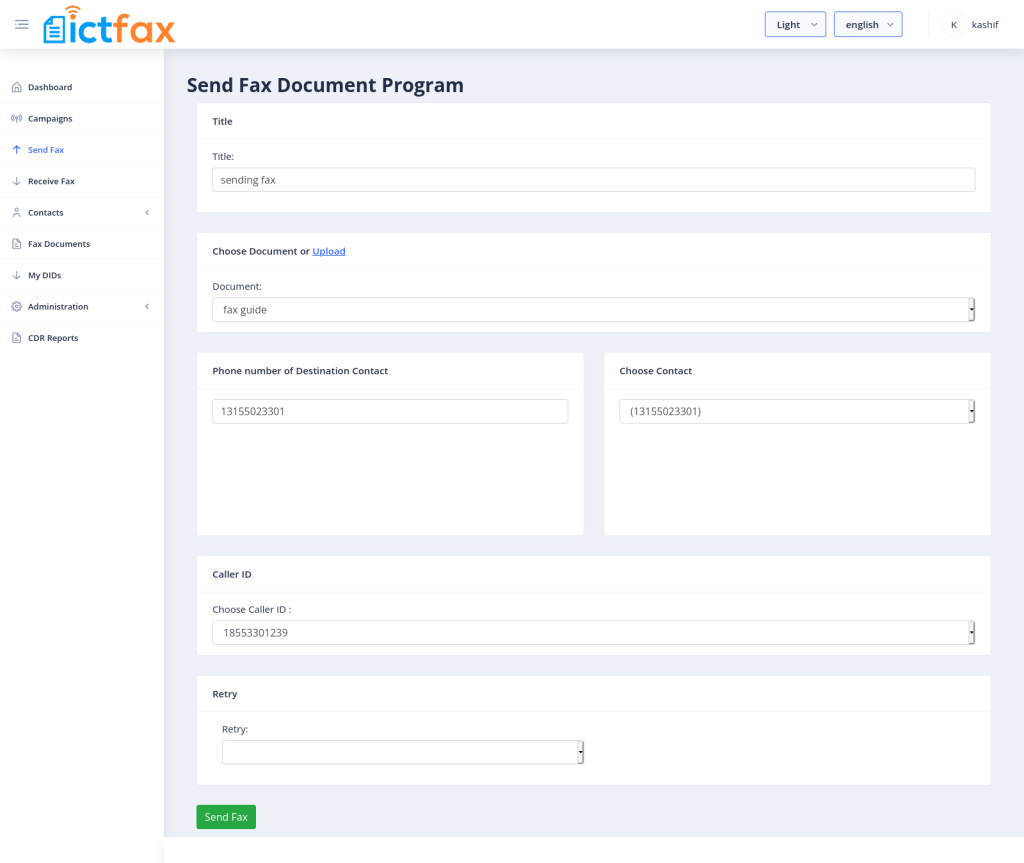Open Fax Documents in the sidebar

point(82,244)
